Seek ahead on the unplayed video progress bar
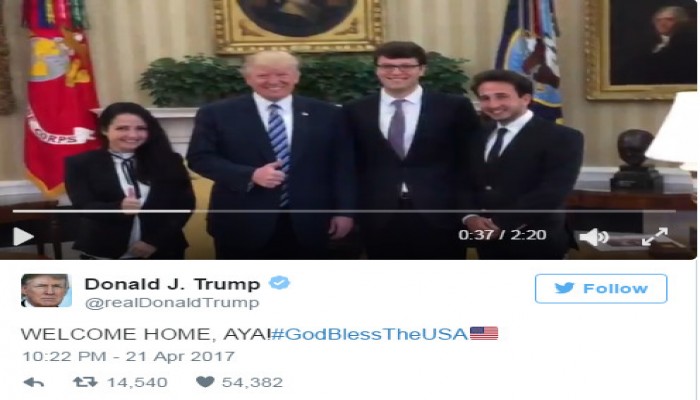The image size is (700, 400). (433, 211)
